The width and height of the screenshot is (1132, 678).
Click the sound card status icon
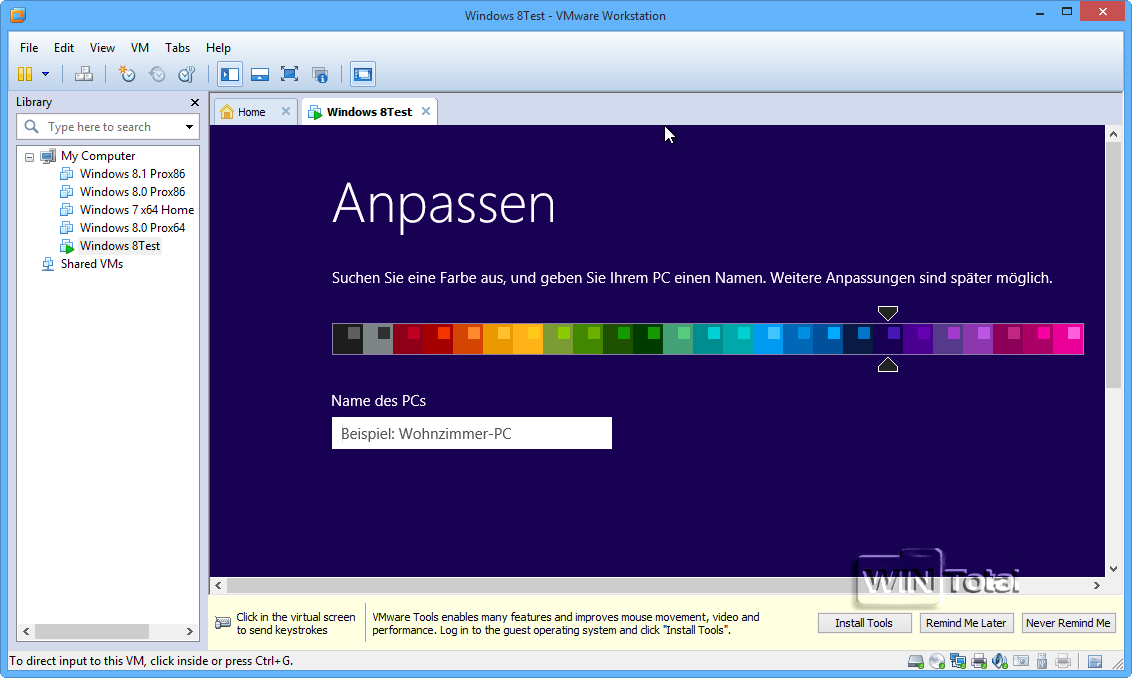coord(1000,661)
